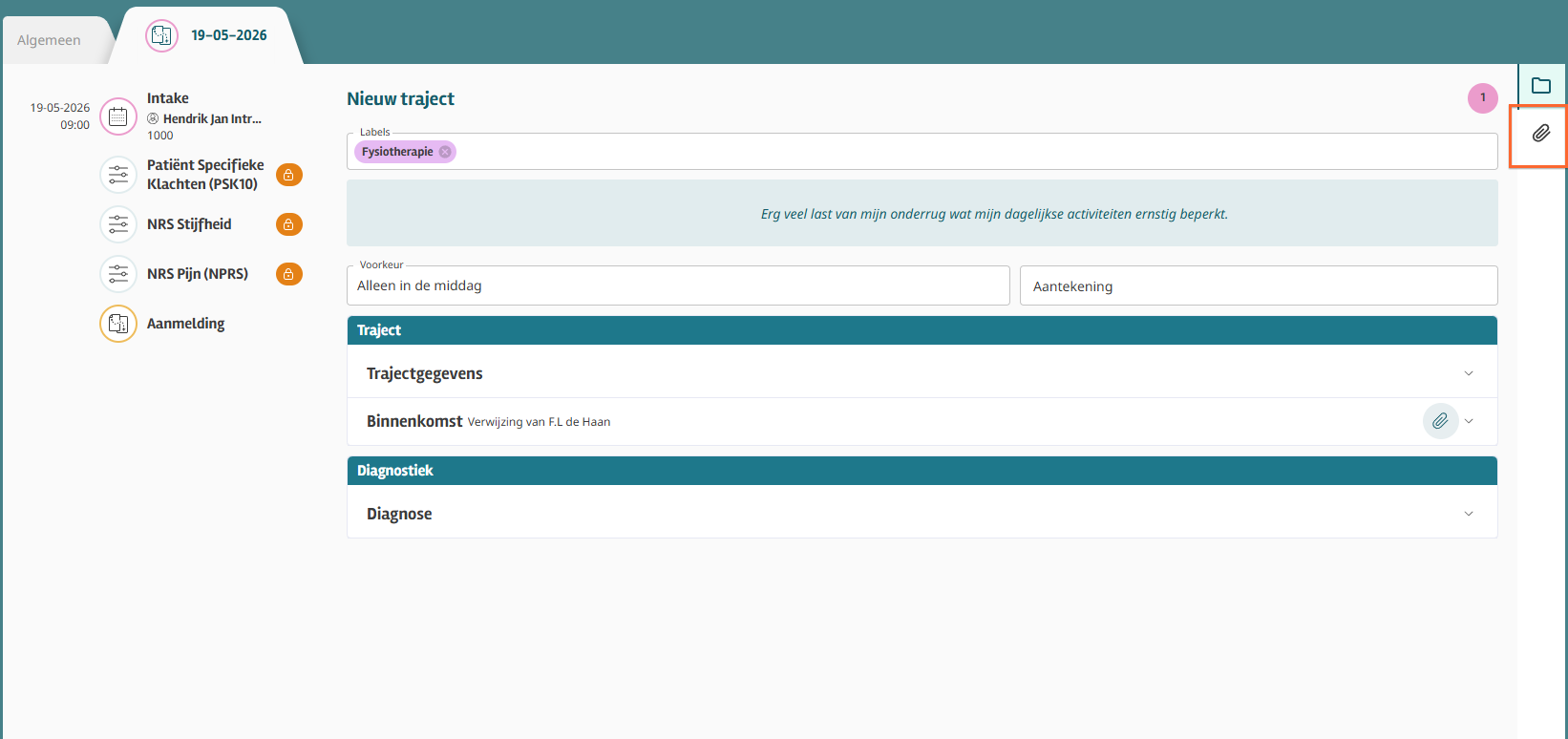Remove the Fysiotherapie label with its x icon
1568x739 pixels.
445,152
